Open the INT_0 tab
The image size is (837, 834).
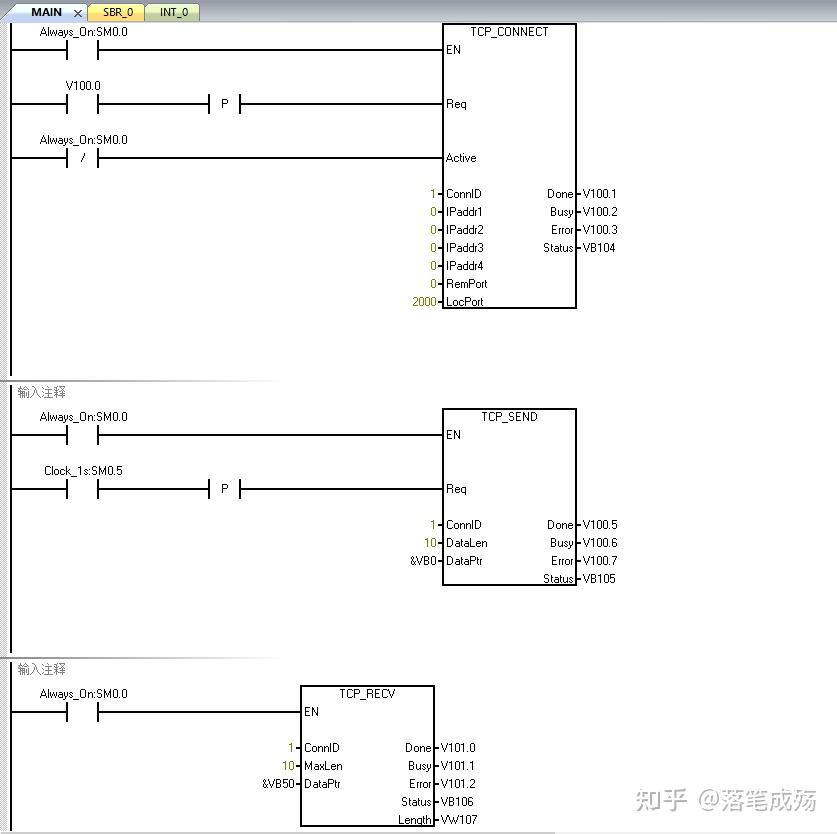(173, 12)
